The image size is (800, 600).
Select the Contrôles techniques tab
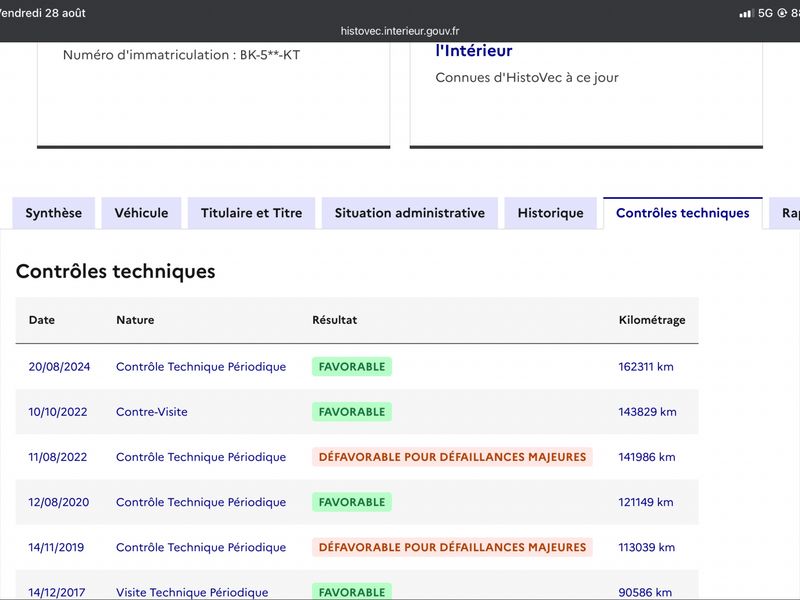683,213
